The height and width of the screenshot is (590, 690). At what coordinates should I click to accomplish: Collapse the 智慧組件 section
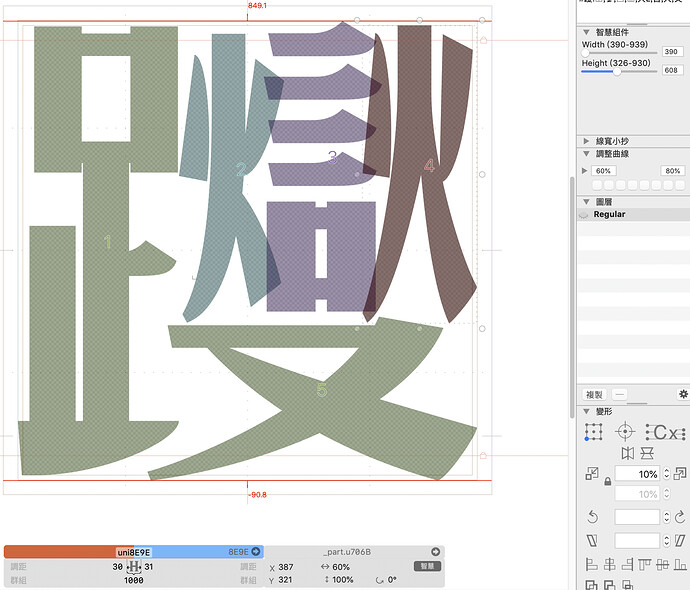pyautogui.click(x=586, y=32)
